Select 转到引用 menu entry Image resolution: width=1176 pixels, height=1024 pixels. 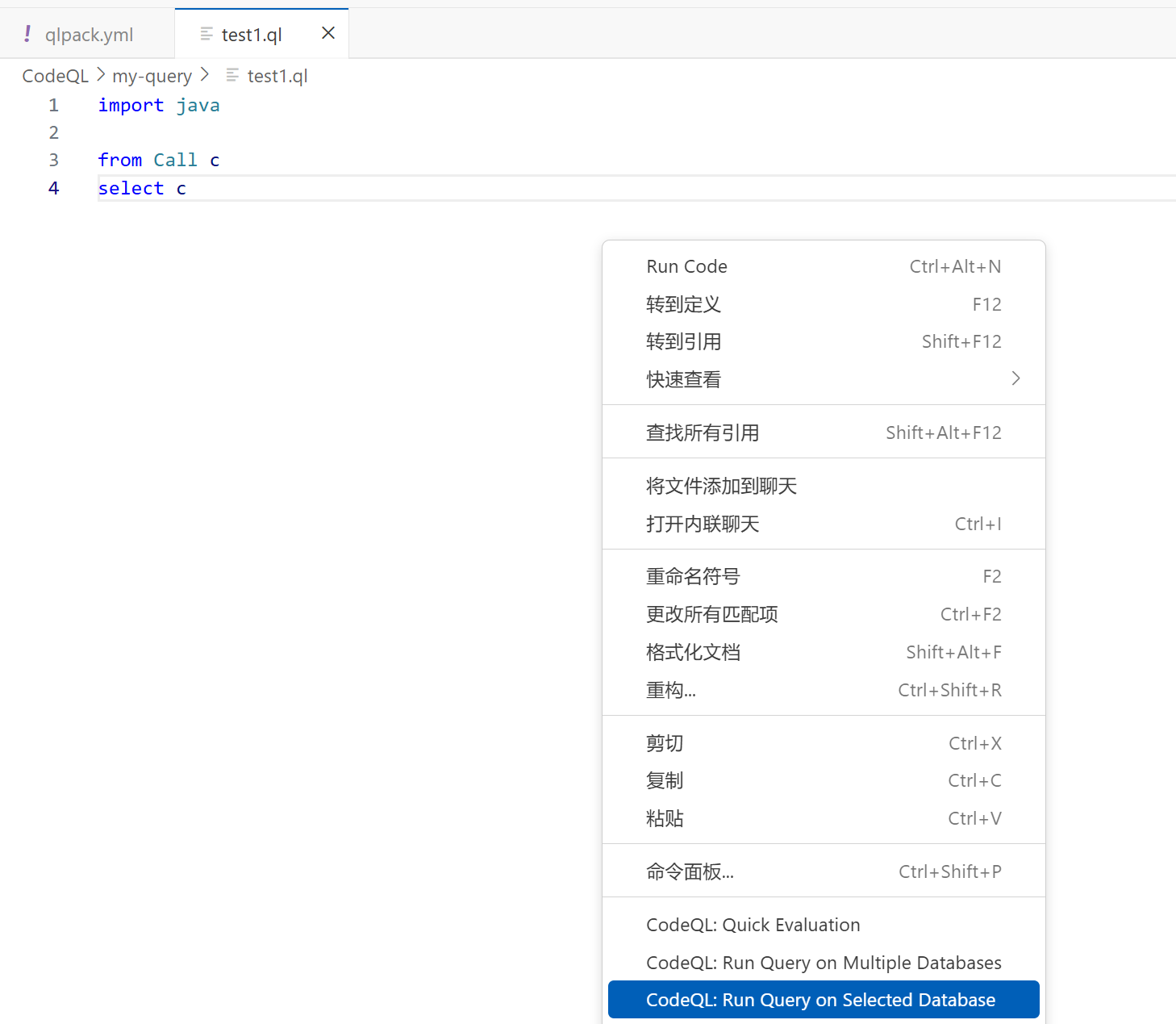(683, 341)
